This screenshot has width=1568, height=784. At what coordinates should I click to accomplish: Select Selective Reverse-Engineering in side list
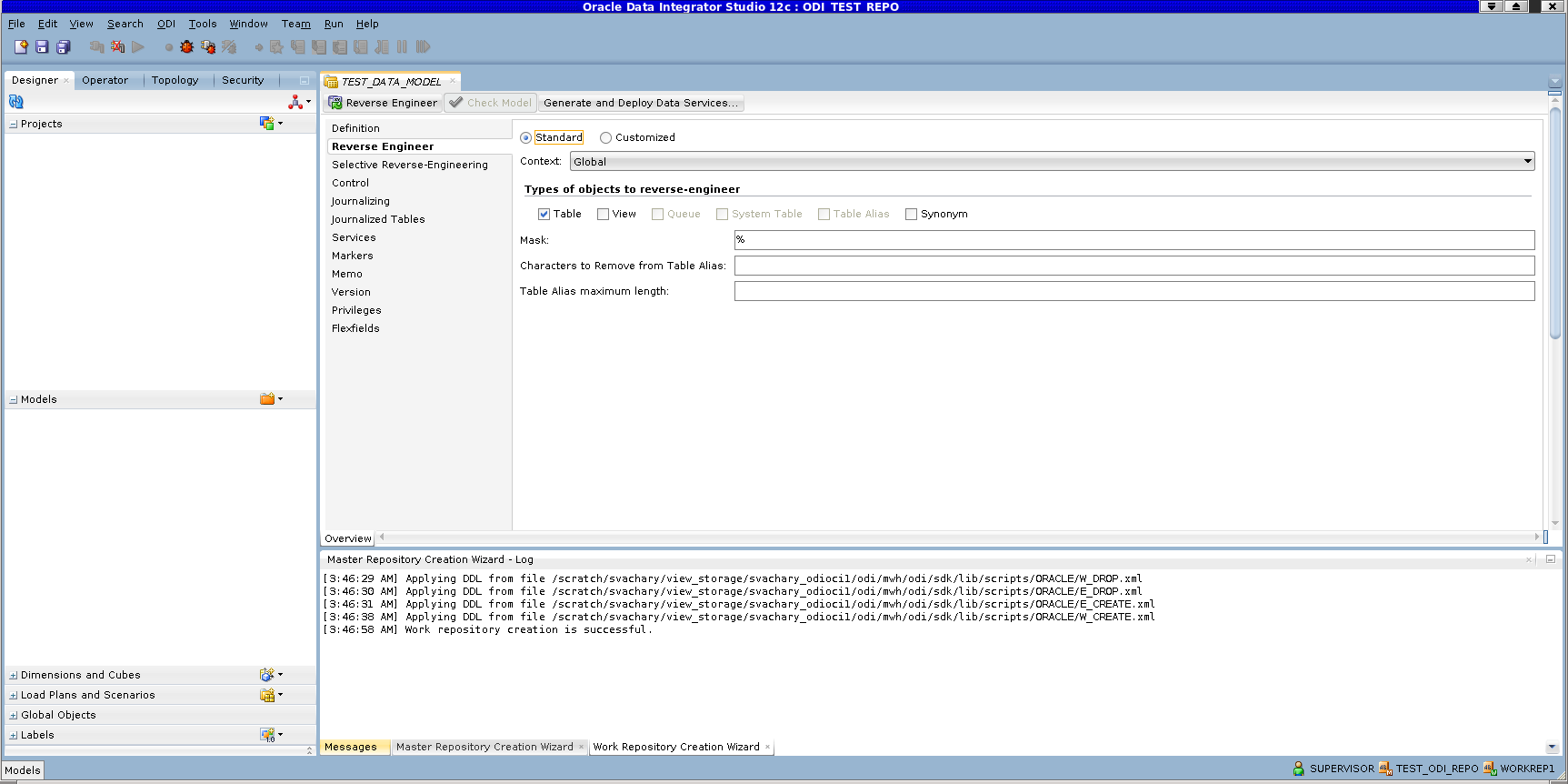[410, 165]
